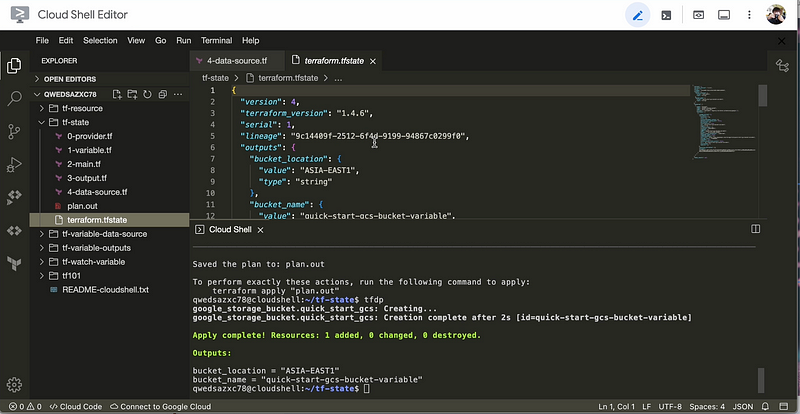The image size is (800, 414).
Task: Open the Terraform extension icon
Action: coord(14,264)
